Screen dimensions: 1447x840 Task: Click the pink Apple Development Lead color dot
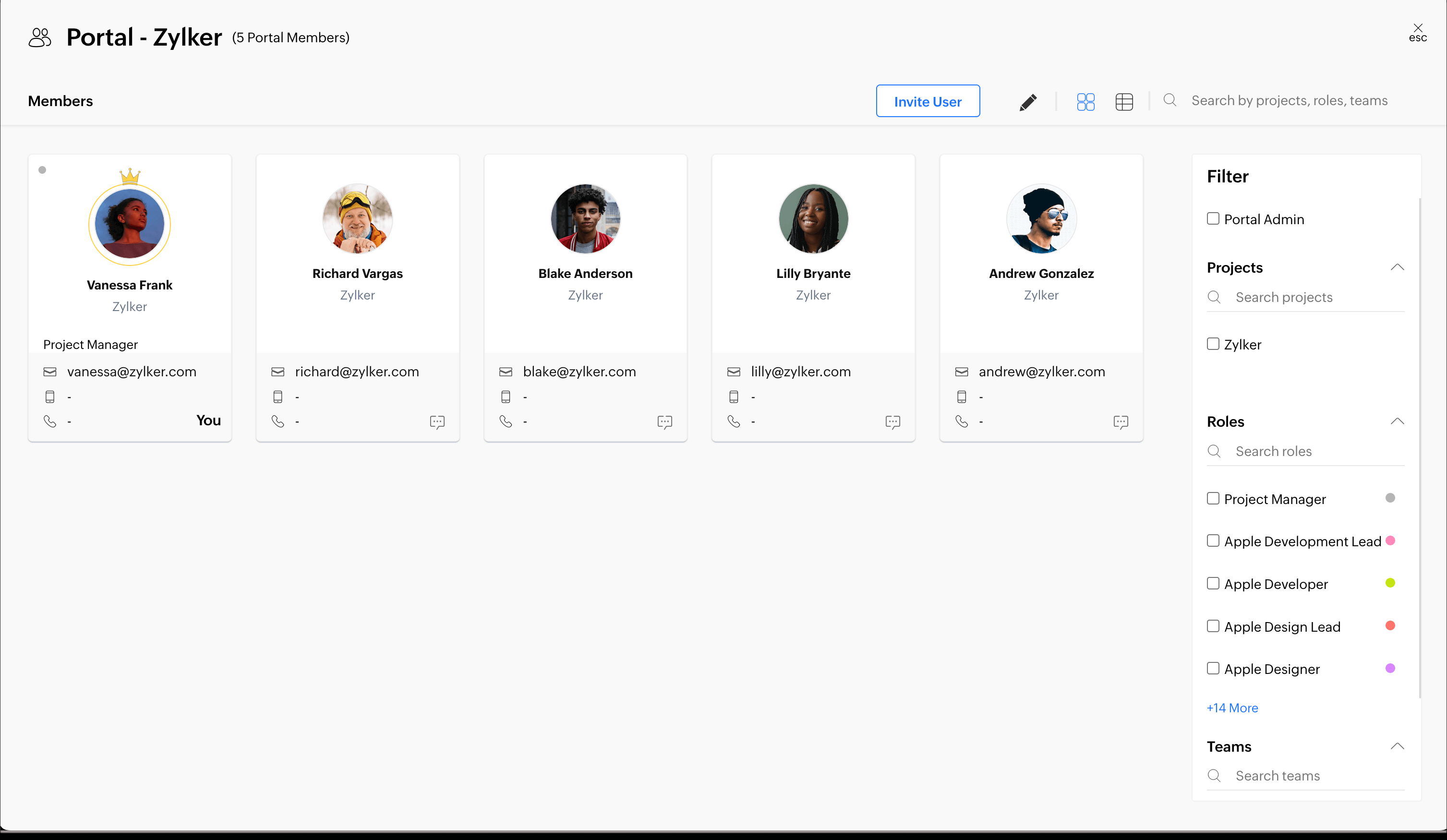point(1390,540)
